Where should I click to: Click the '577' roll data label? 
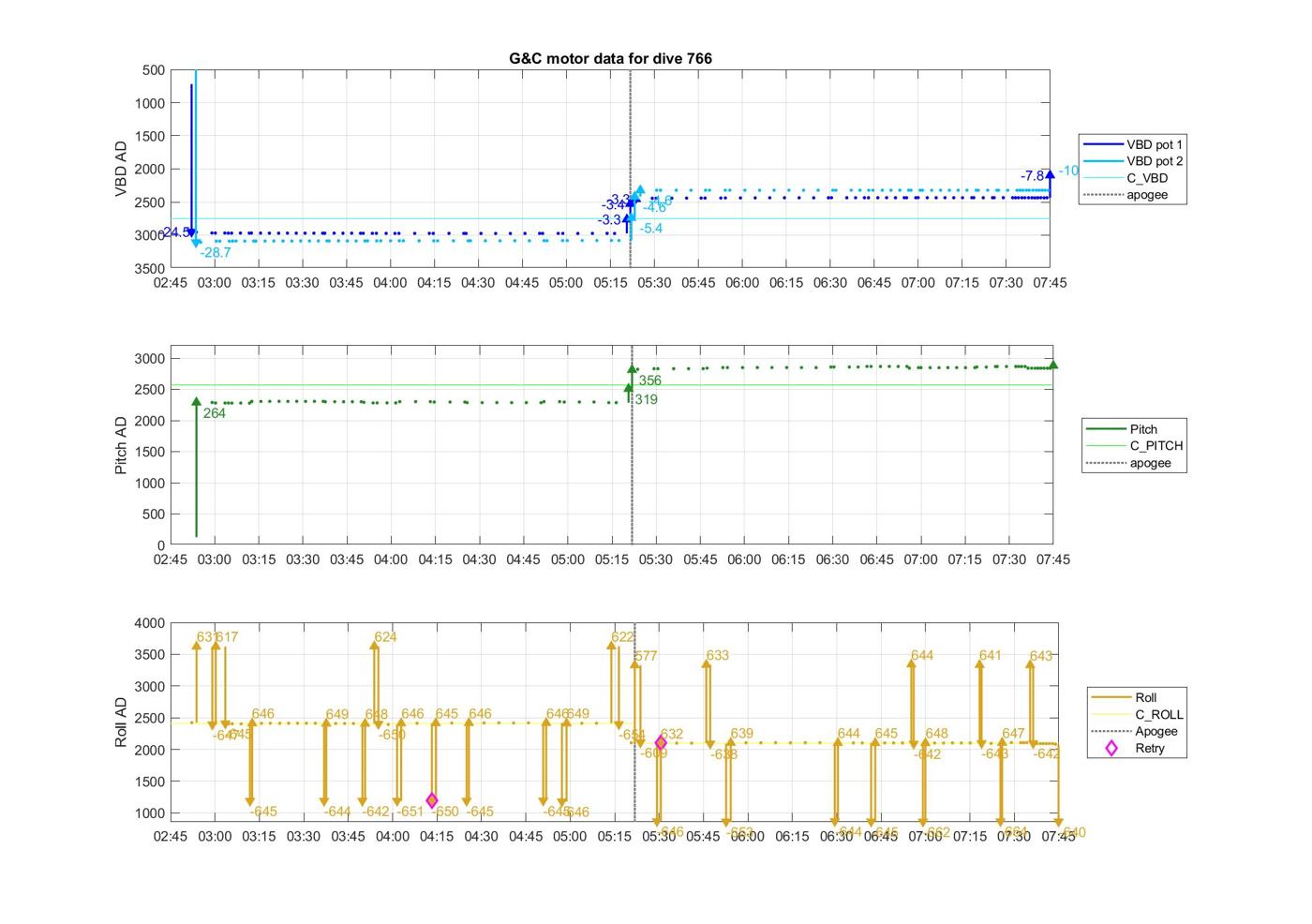[x=646, y=657]
